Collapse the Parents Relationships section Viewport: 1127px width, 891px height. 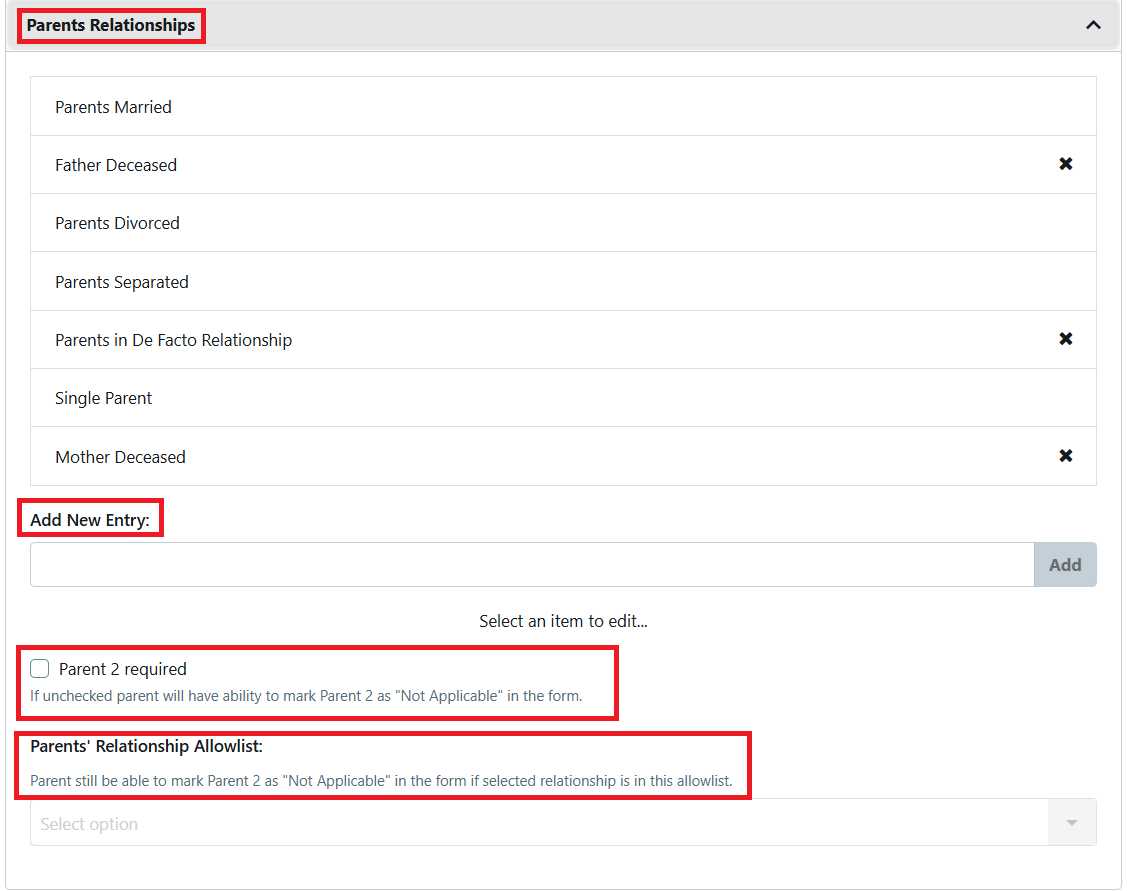click(1093, 24)
